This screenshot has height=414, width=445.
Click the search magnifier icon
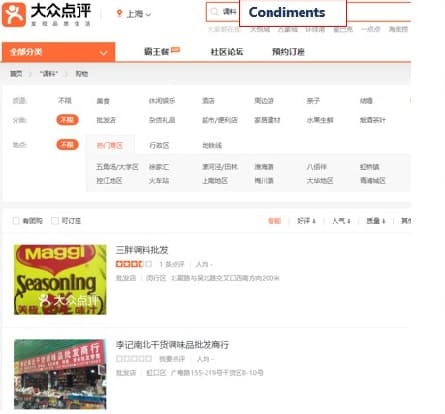coord(214,12)
